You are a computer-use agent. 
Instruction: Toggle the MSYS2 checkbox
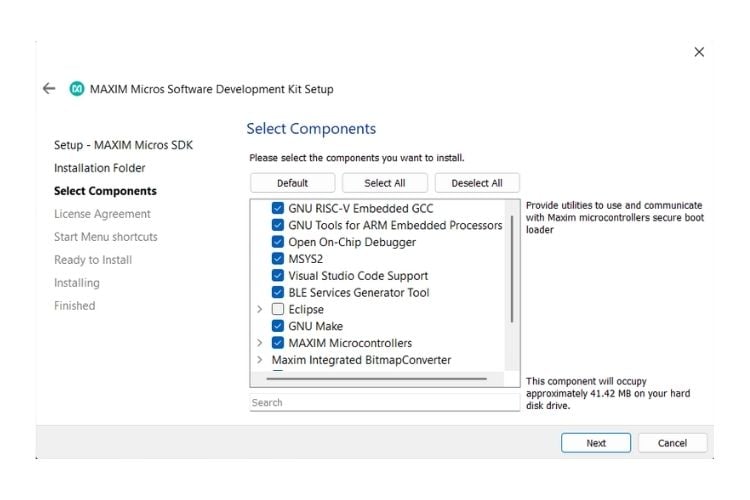[277, 258]
